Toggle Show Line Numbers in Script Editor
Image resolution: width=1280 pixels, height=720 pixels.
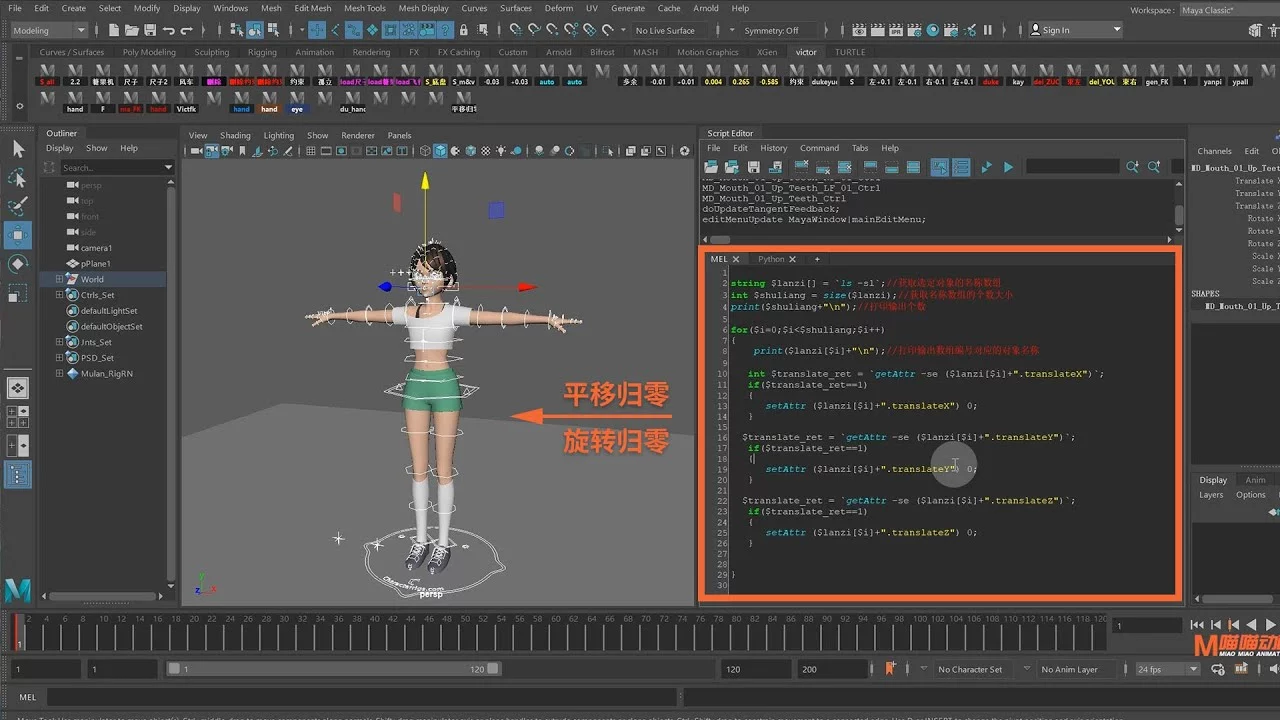(x=961, y=167)
